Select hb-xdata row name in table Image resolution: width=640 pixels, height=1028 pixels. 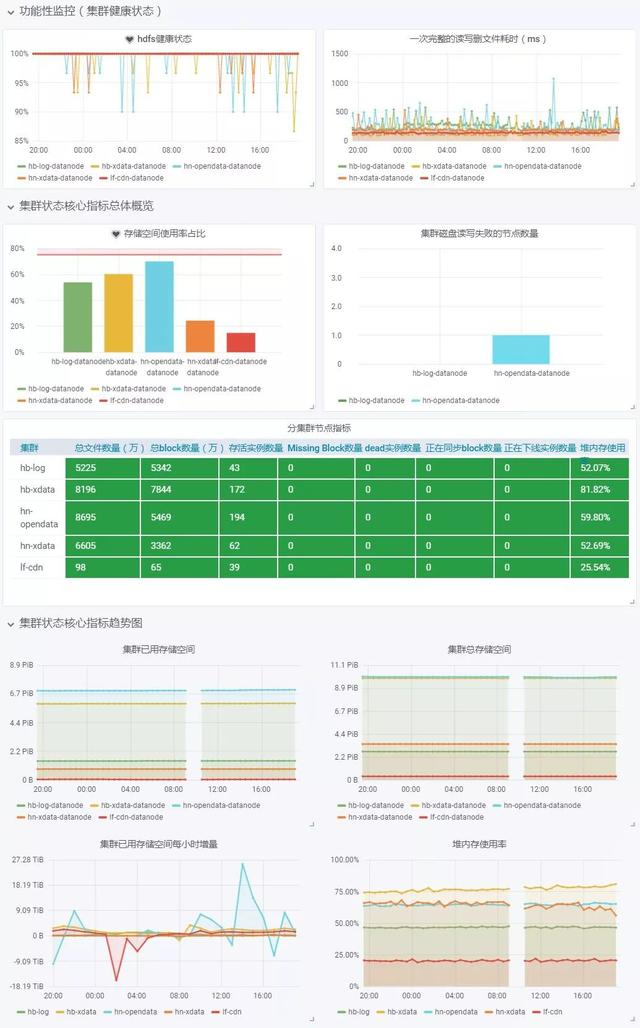(x=37, y=490)
